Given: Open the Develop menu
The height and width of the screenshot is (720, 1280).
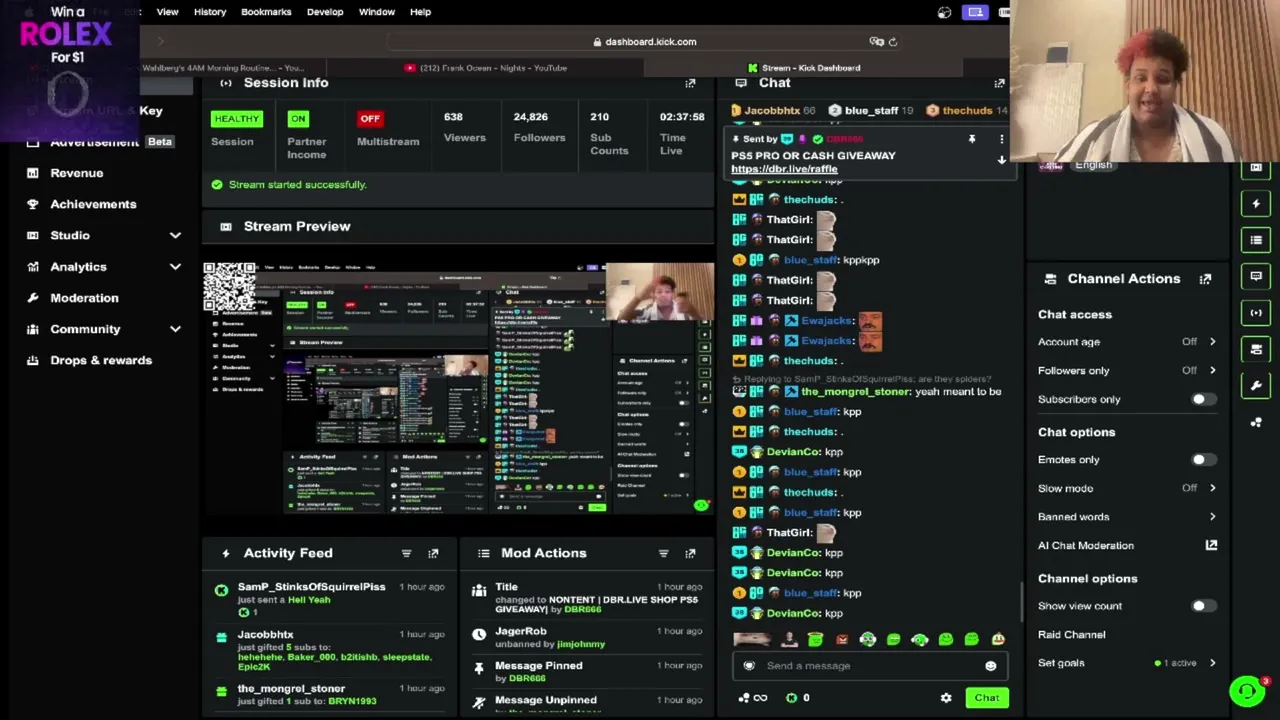Looking at the screenshot, I should (325, 12).
